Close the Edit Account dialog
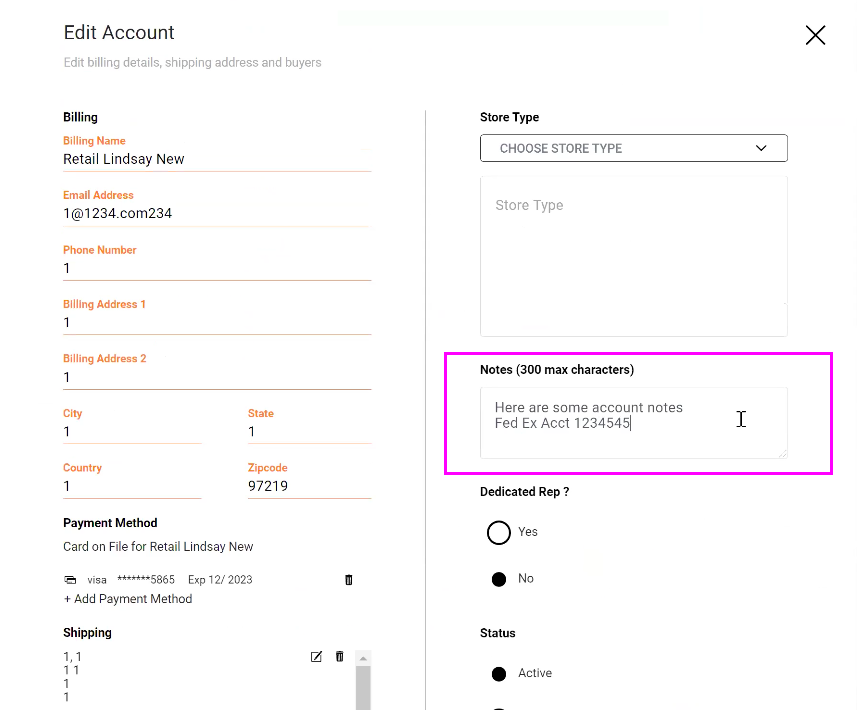857x710 pixels. point(815,36)
